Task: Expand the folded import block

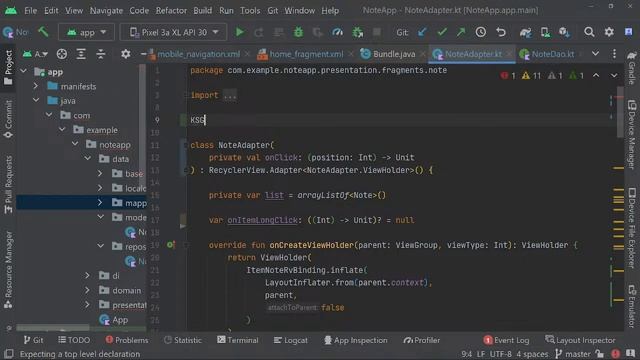Action: coord(230,96)
